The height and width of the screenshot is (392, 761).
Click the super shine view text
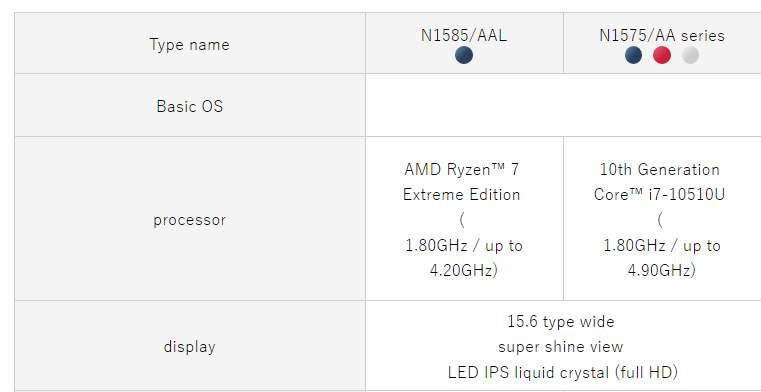coord(561,347)
